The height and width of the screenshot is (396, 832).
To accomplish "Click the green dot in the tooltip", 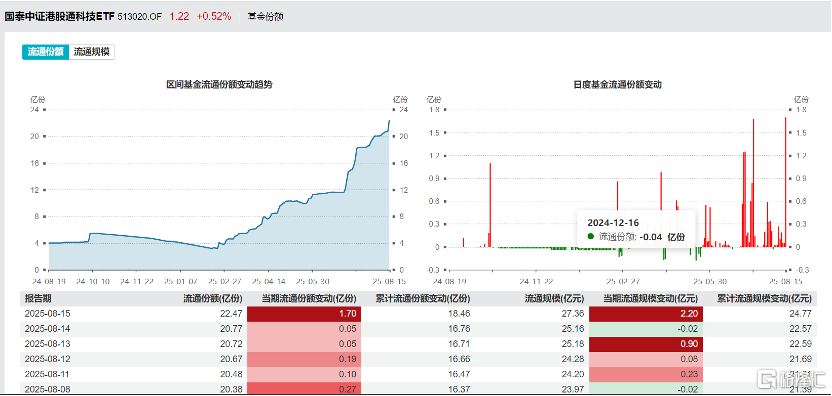I will click(591, 237).
